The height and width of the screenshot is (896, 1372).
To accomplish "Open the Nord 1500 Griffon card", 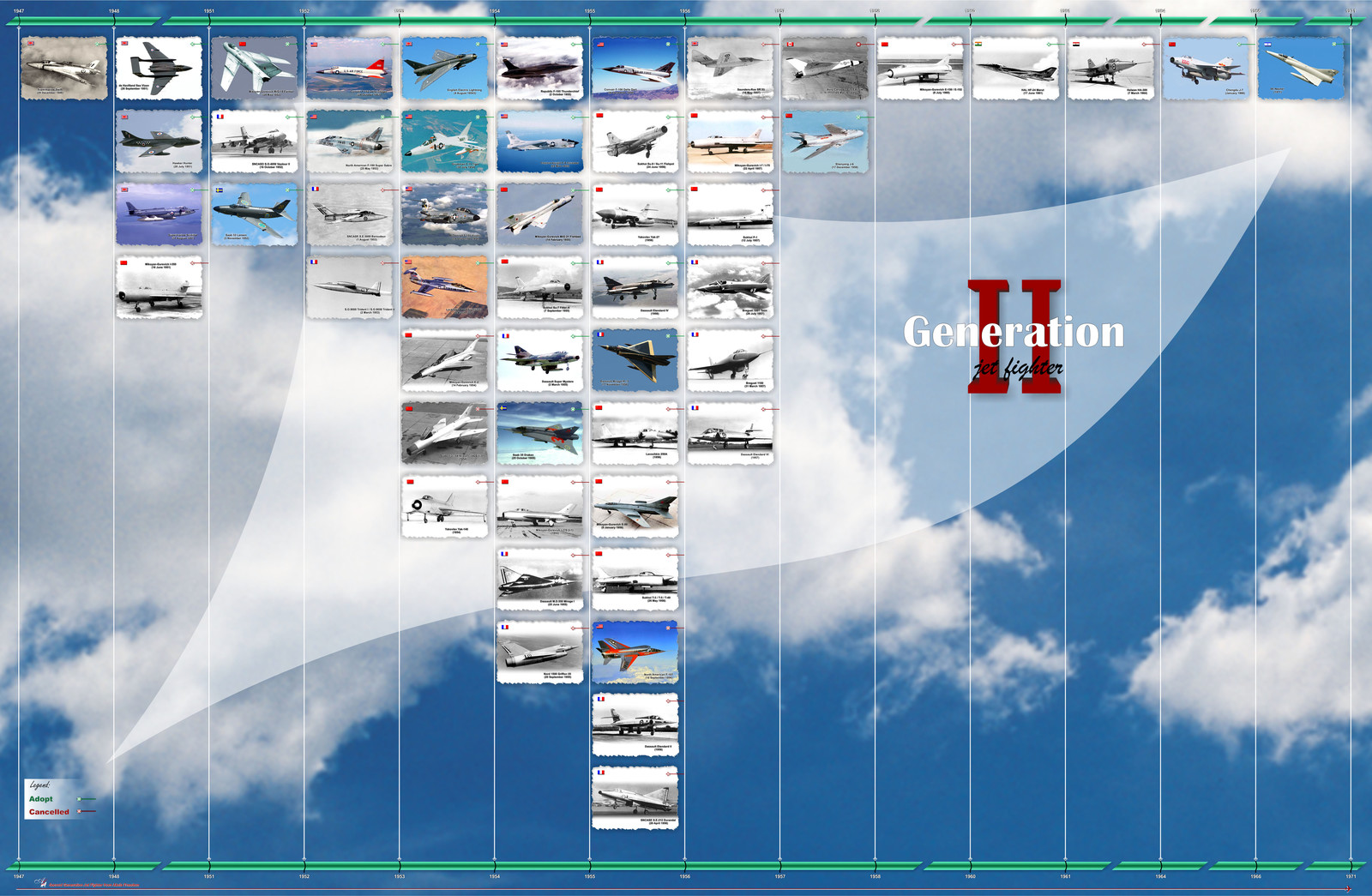I will pyautogui.click(x=540, y=652).
